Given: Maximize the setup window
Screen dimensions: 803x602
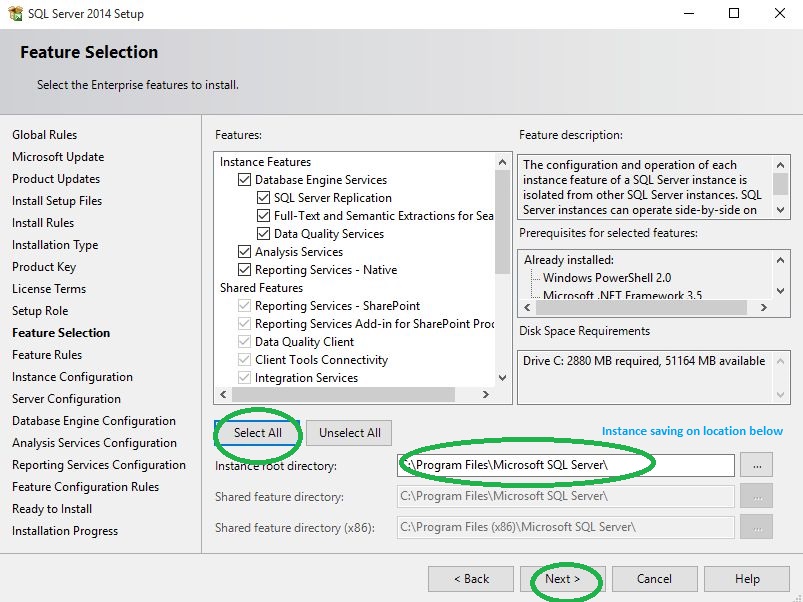Looking at the screenshot, I should pyautogui.click(x=734, y=13).
